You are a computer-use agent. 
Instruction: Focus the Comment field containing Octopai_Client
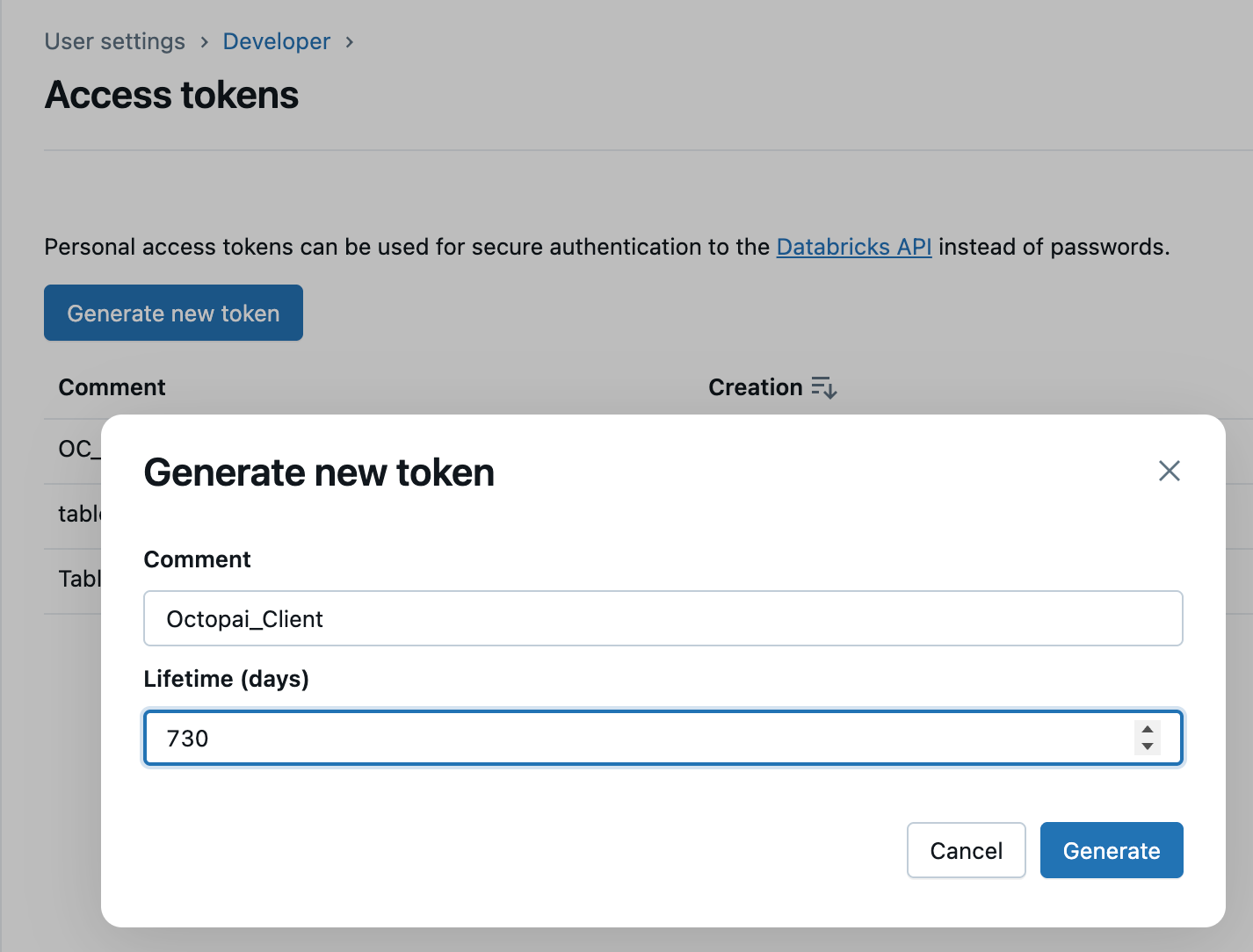click(663, 619)
